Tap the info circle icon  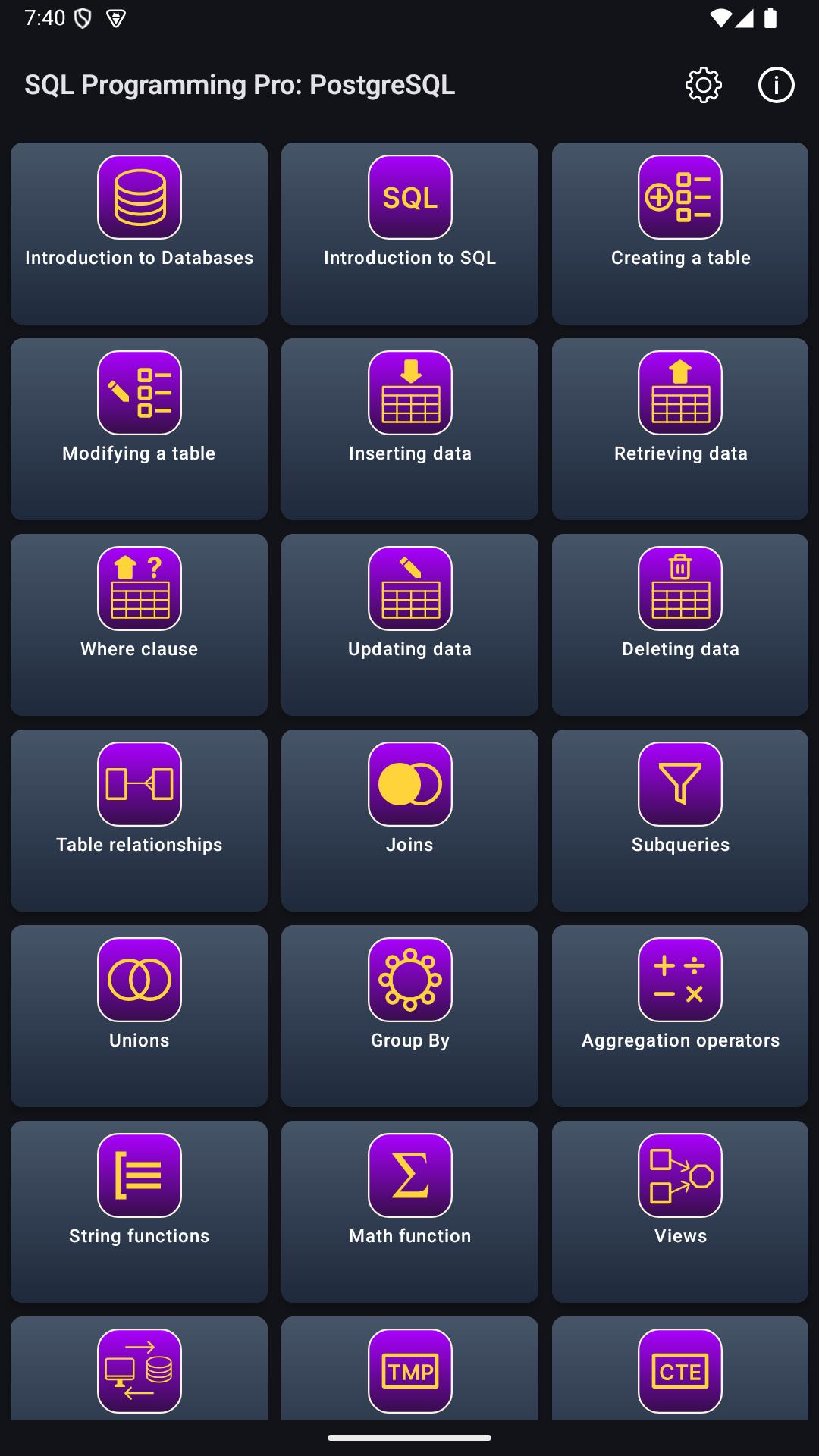point(776,85)
